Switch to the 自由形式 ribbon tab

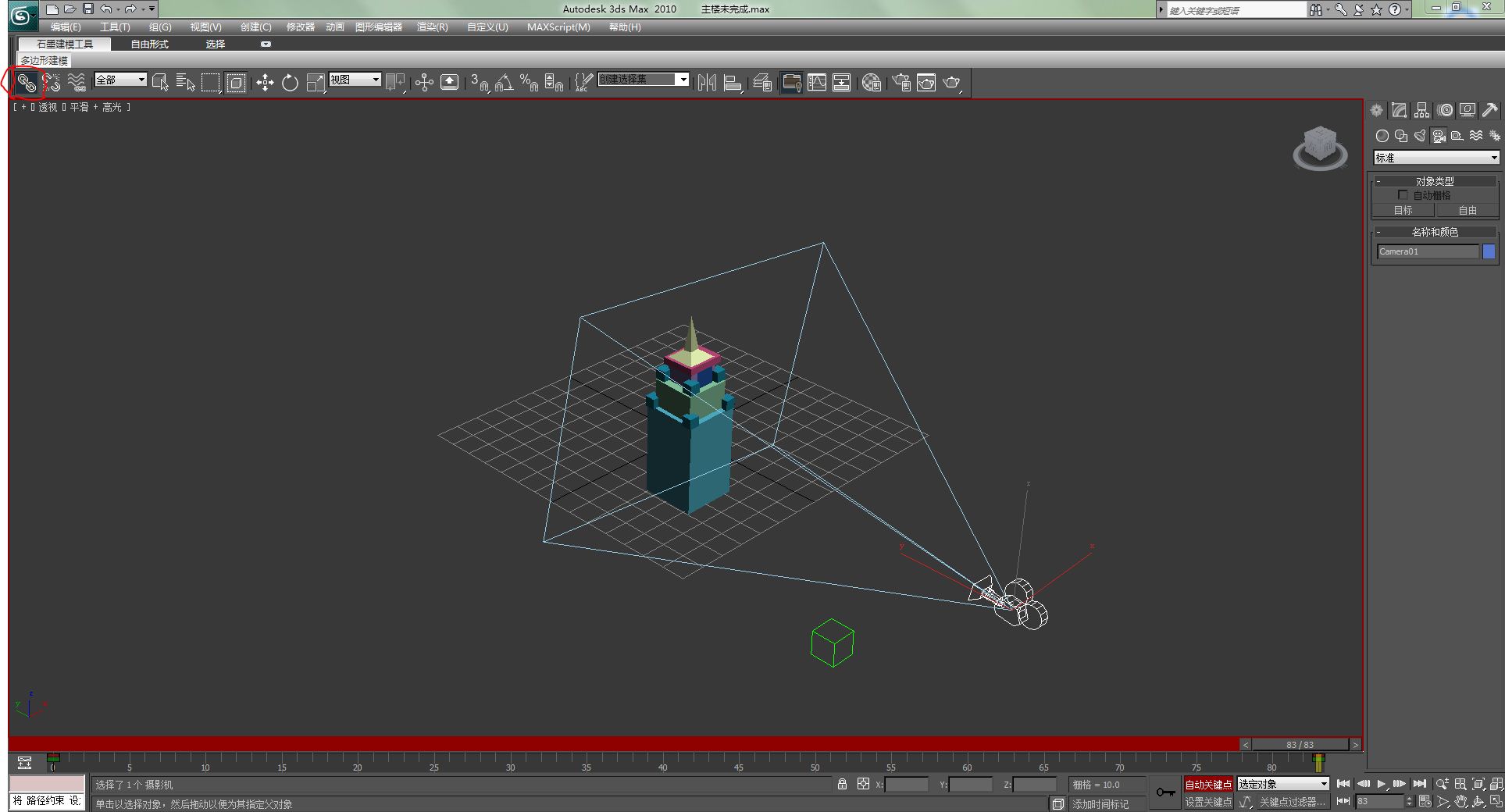[x=149, y=45]
